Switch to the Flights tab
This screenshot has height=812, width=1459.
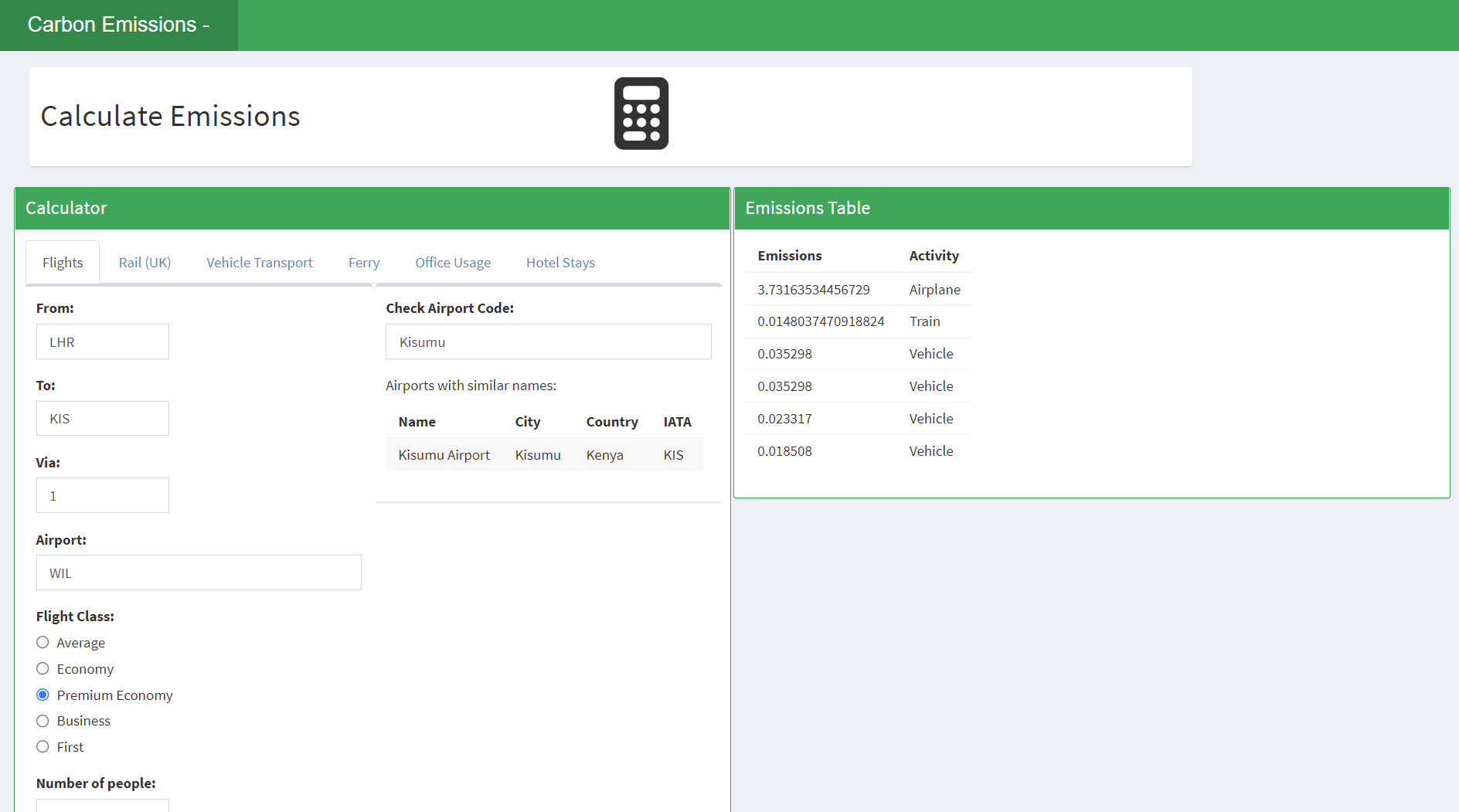coord(63,263)
